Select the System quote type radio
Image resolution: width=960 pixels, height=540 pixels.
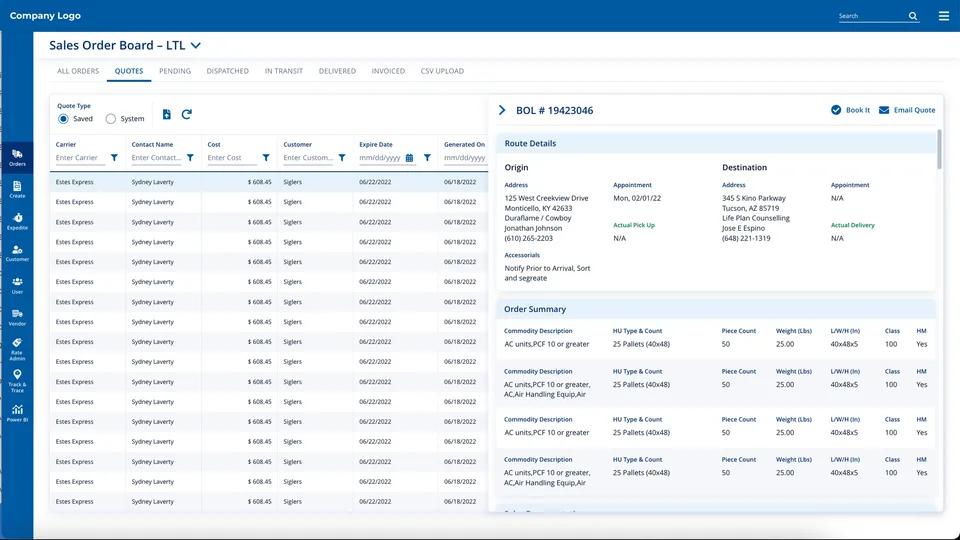(x=111, y=119)
